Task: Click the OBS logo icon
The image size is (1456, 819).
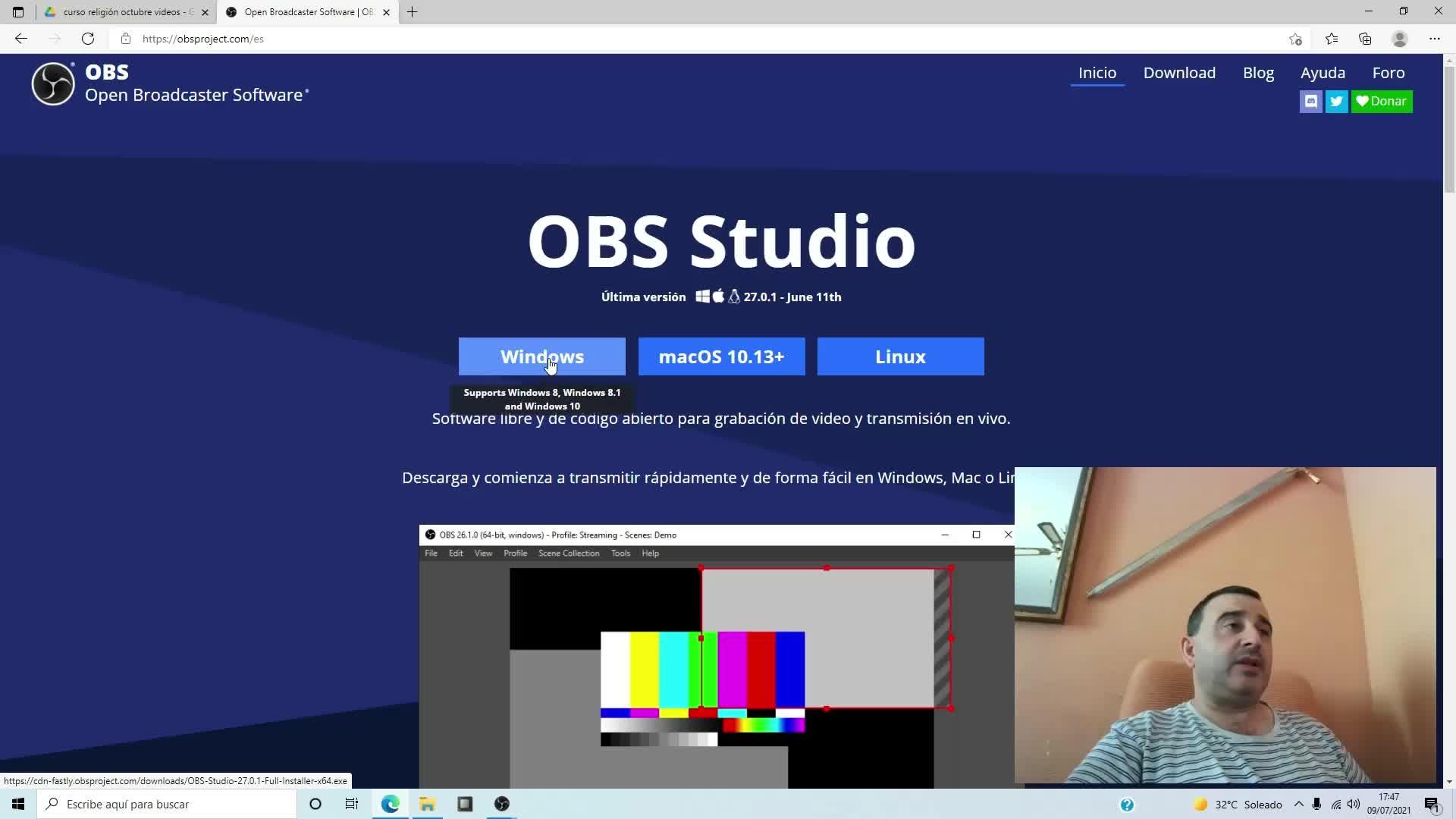Action: coord(53,83)
